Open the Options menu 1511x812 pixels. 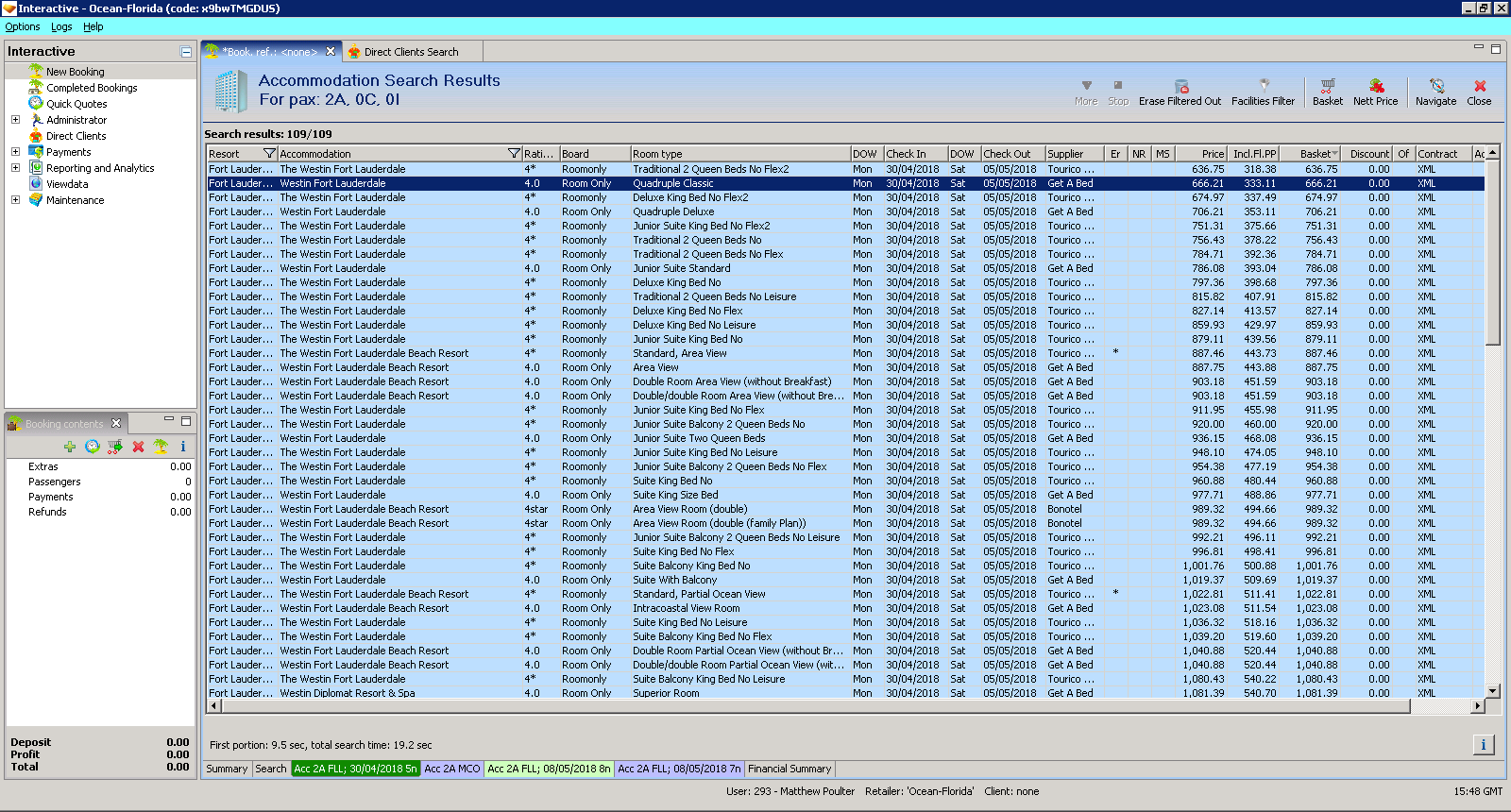(x=23, y=26)
